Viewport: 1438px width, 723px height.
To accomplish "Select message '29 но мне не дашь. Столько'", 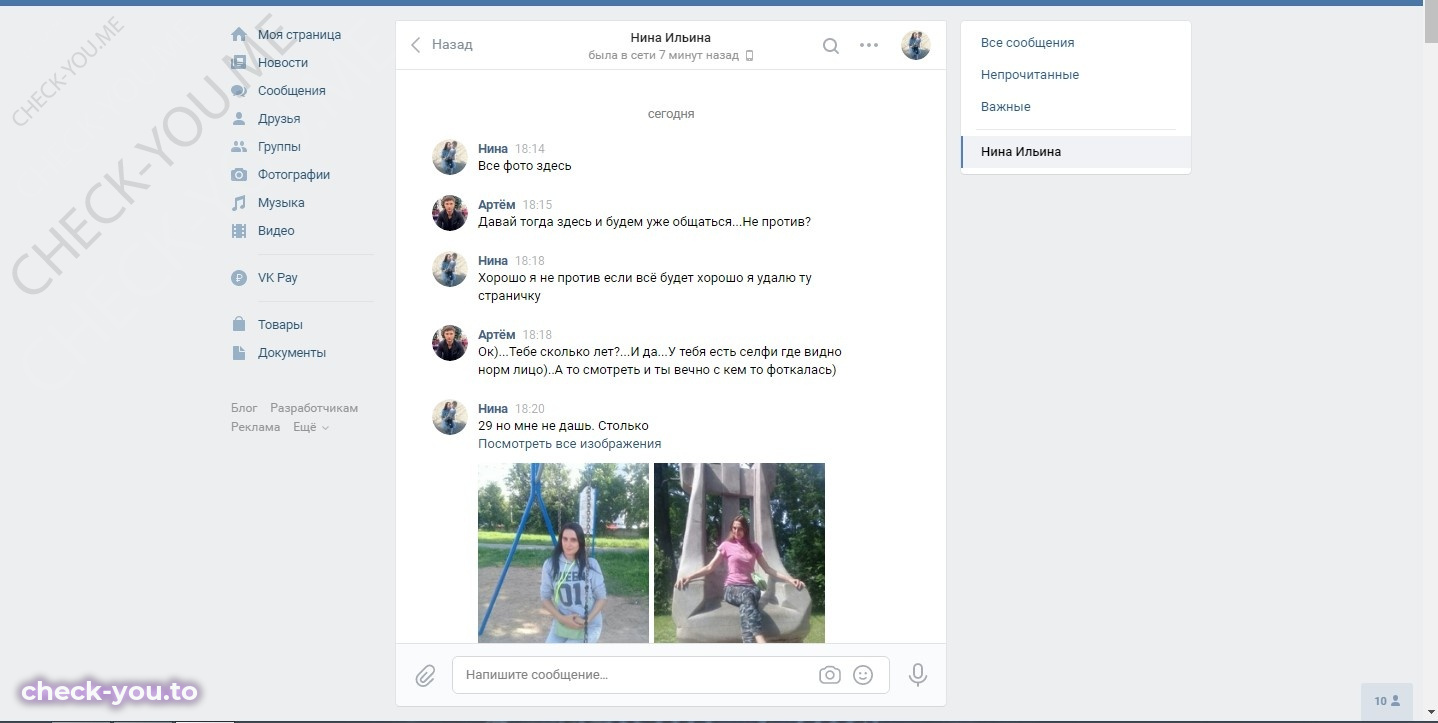I will click(563, 426).
